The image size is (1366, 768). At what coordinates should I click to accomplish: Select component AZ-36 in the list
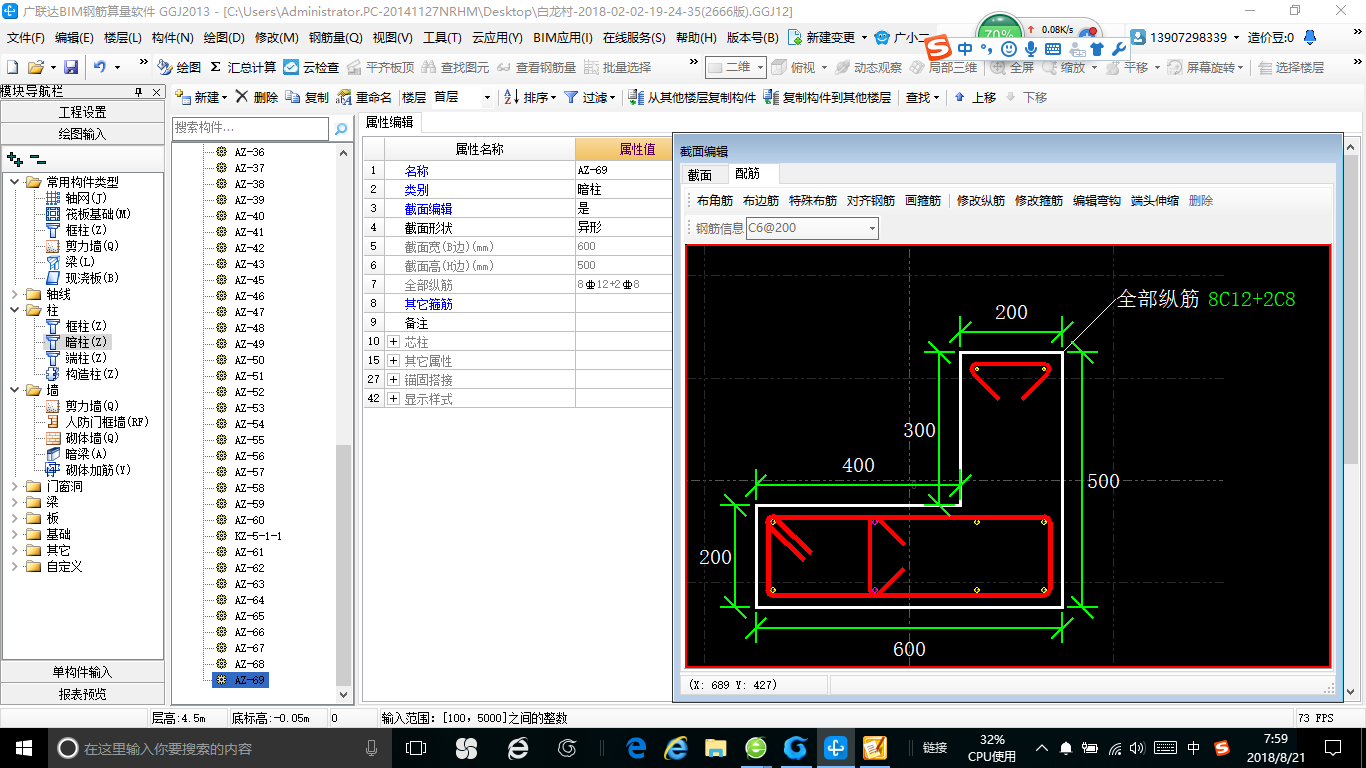pyautogui.click(x=249, y=152)
